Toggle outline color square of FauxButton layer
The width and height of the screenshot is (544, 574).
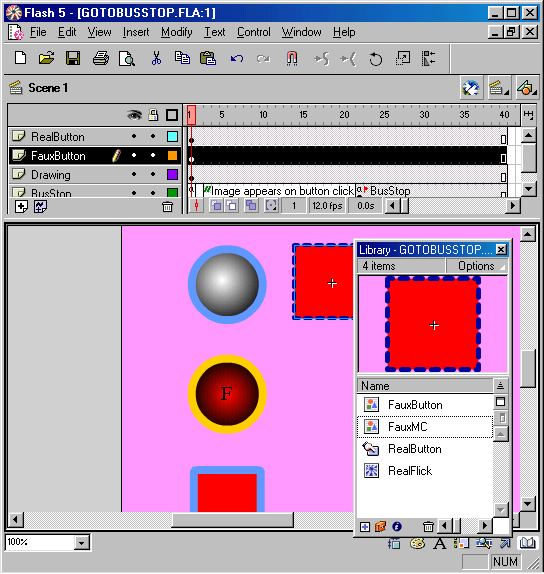(172, 156)
